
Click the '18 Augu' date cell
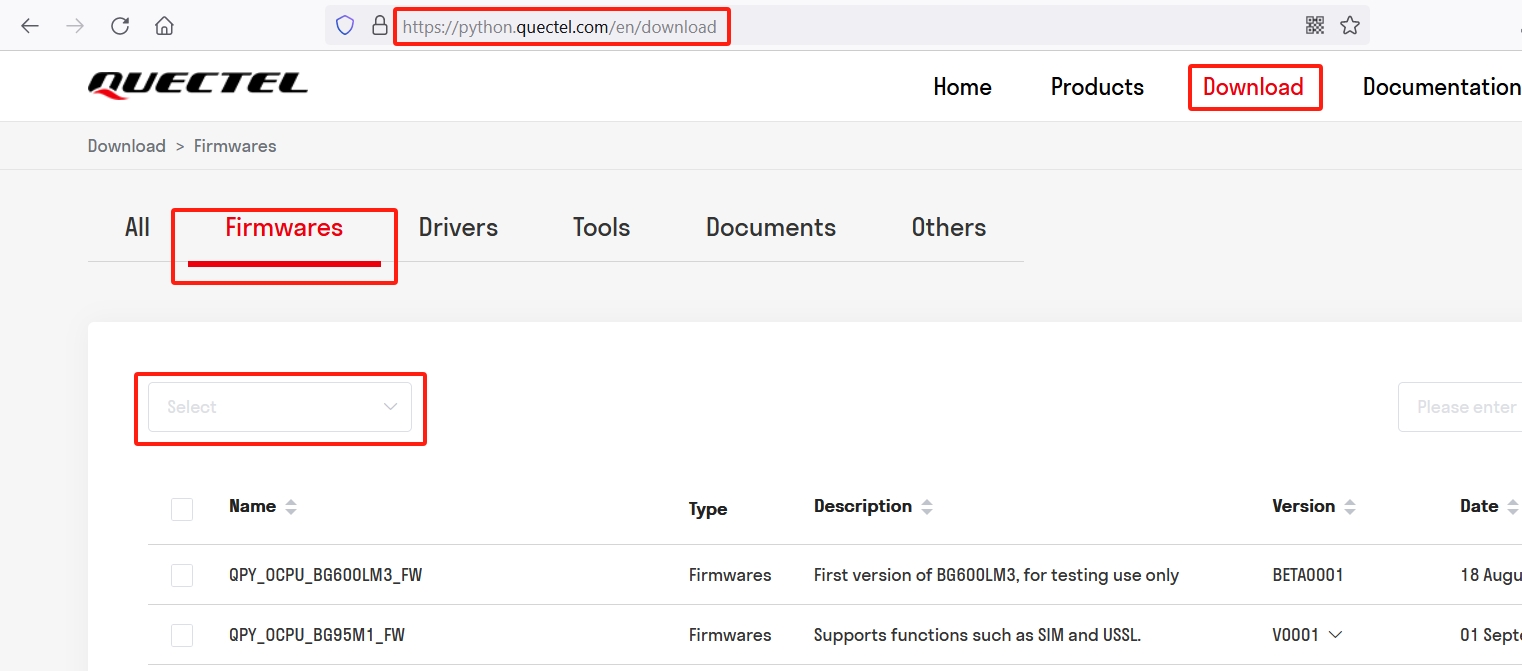coord(1491,575)
